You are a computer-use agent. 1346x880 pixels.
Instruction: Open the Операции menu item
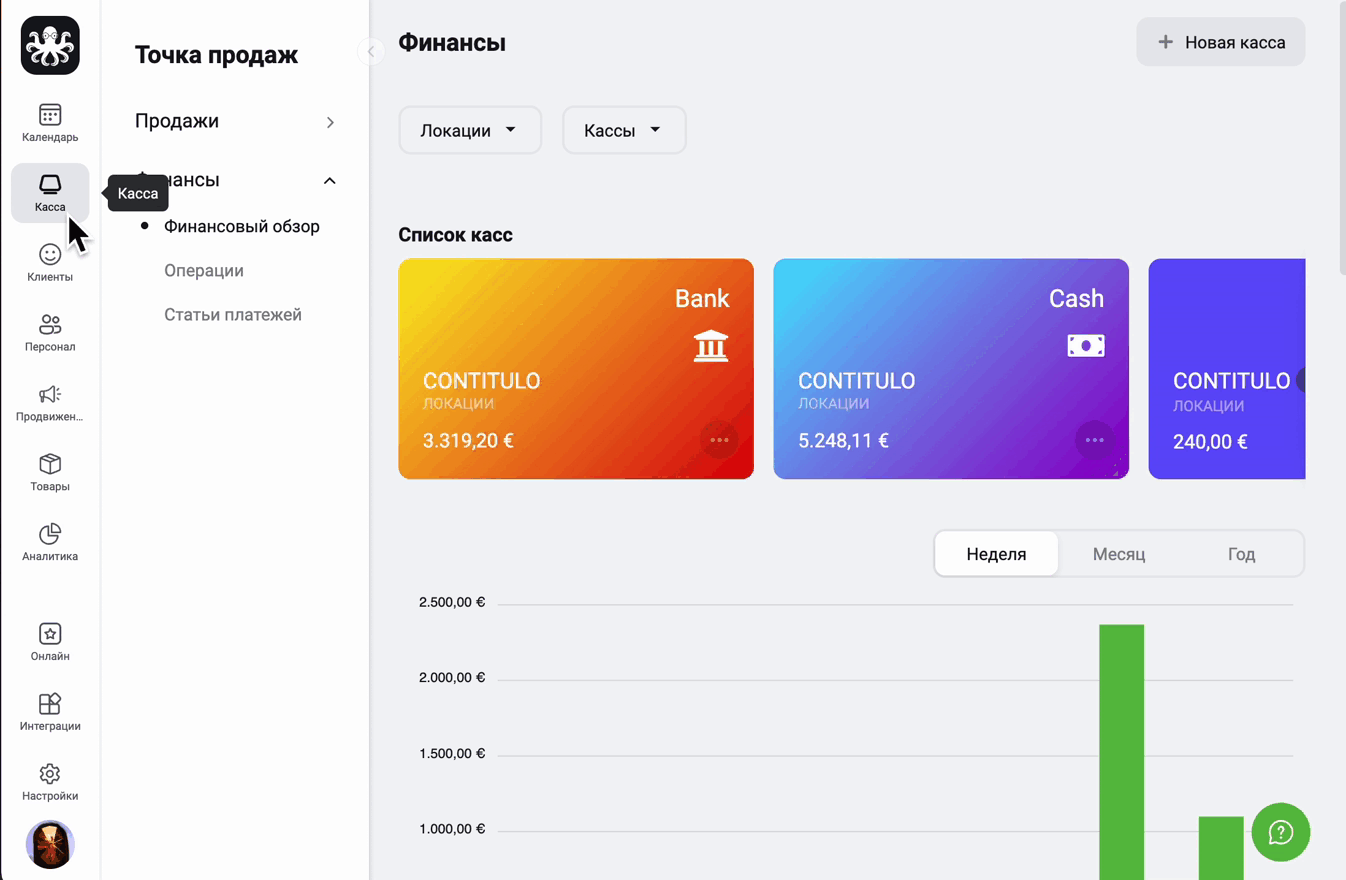click(204, 270)
